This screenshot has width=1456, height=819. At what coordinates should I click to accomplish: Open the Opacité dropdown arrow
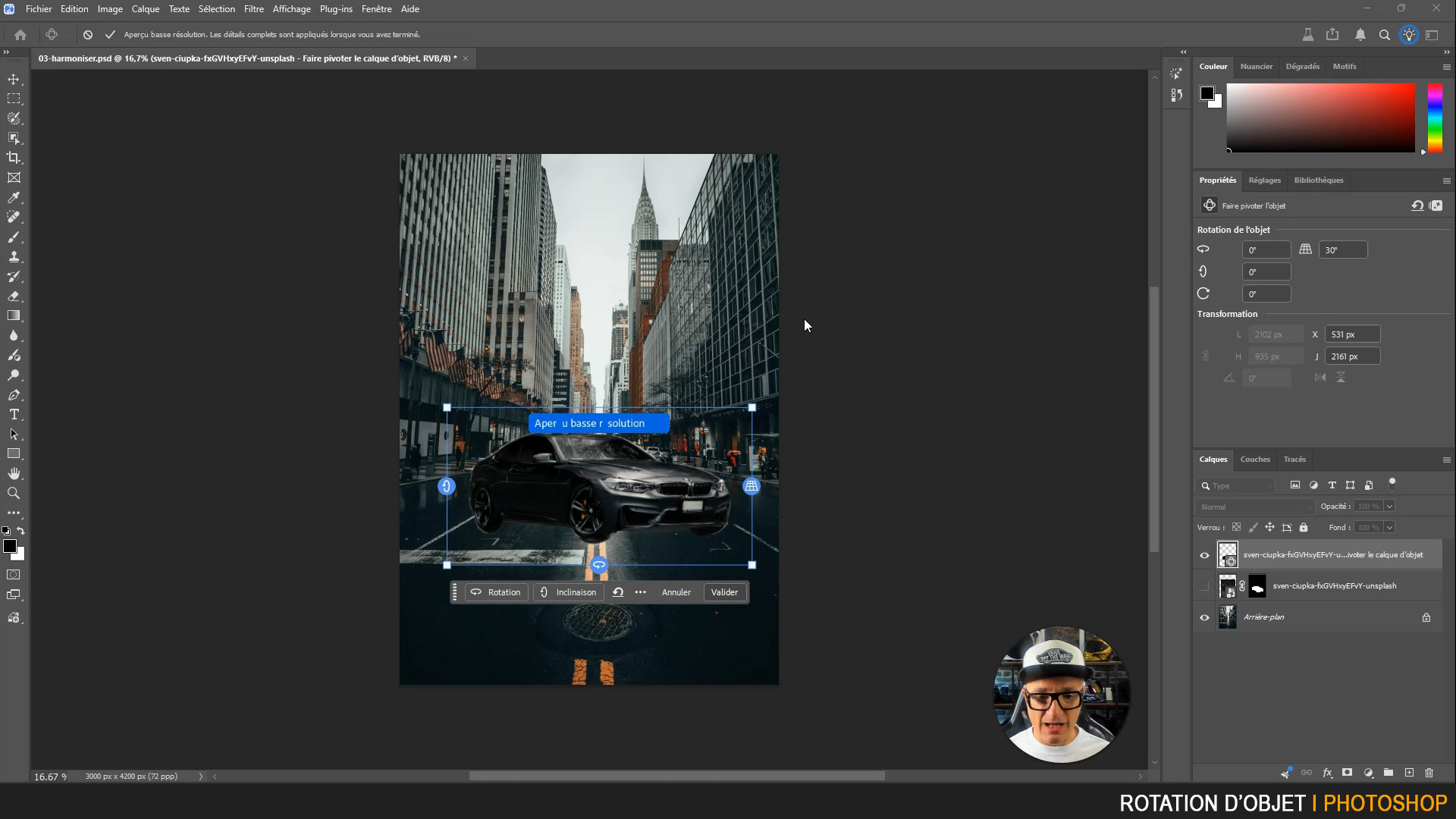pos(1389,507)
